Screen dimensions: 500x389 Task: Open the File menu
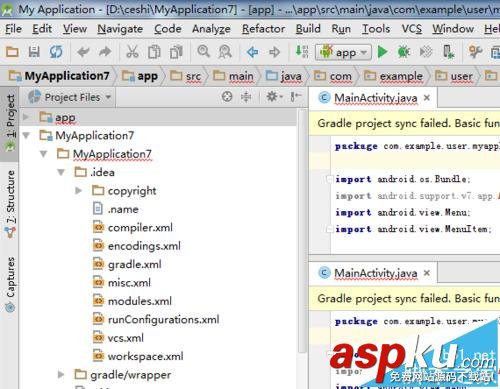pyautogui.click(x=13, y=29)
